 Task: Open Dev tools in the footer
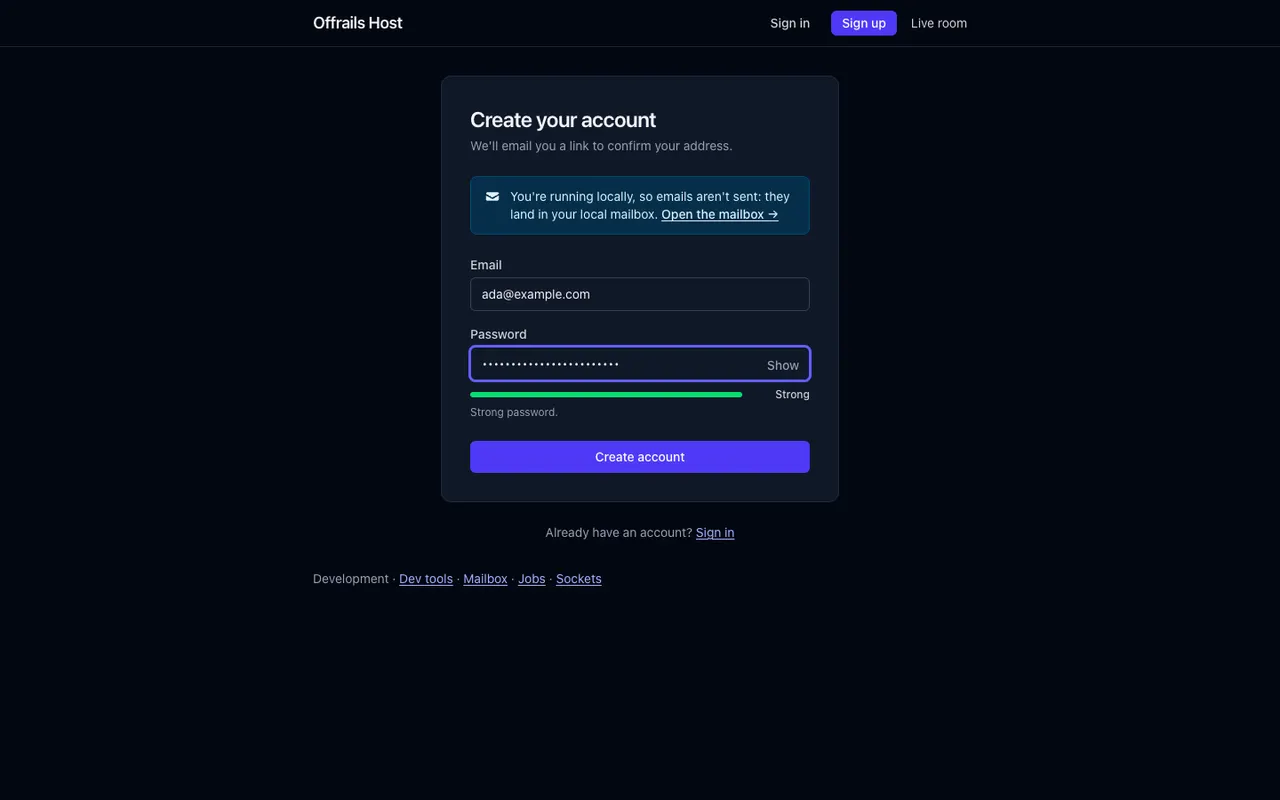point(426,579)
